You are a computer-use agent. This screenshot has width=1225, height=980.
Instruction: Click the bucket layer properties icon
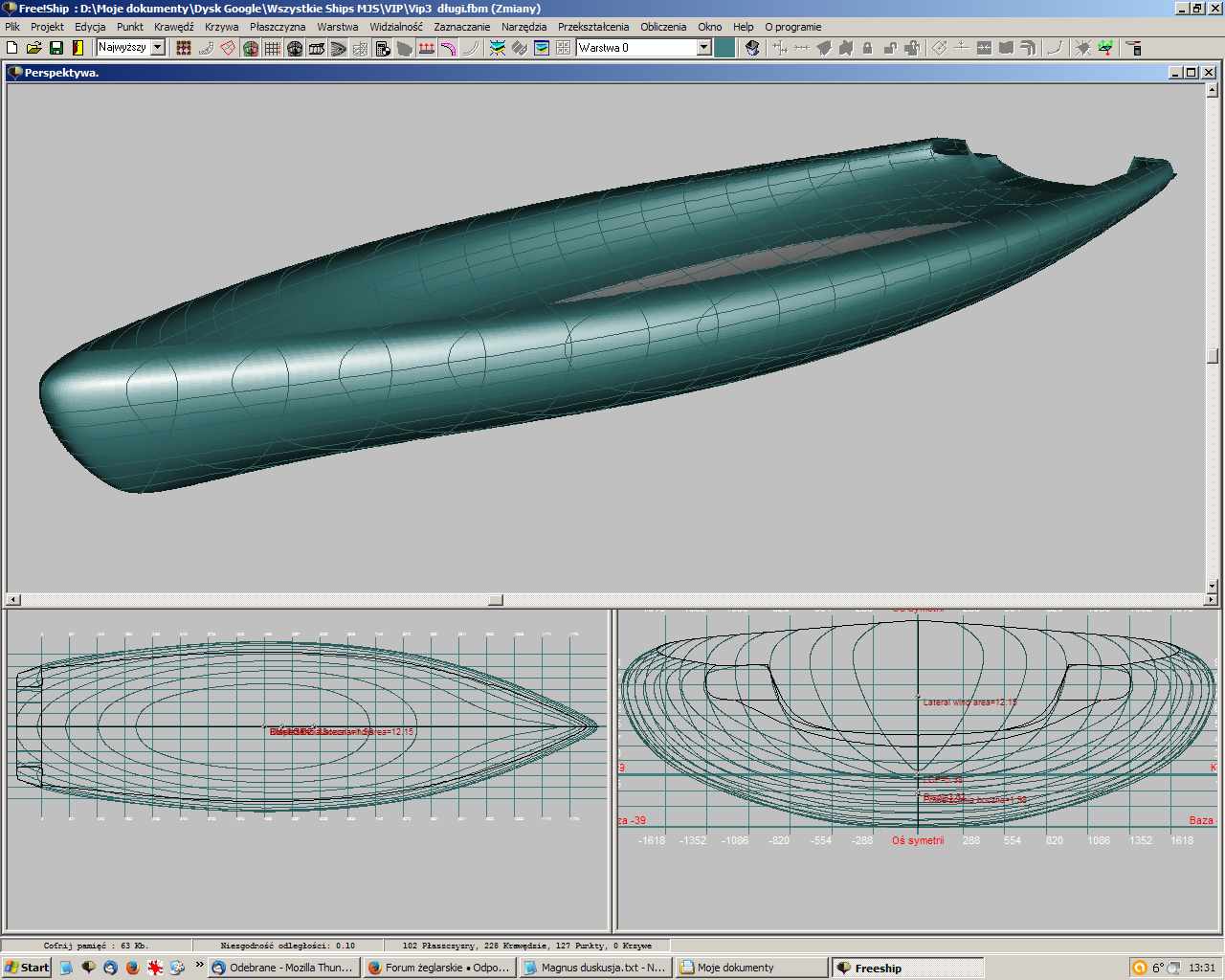point(752,48)
